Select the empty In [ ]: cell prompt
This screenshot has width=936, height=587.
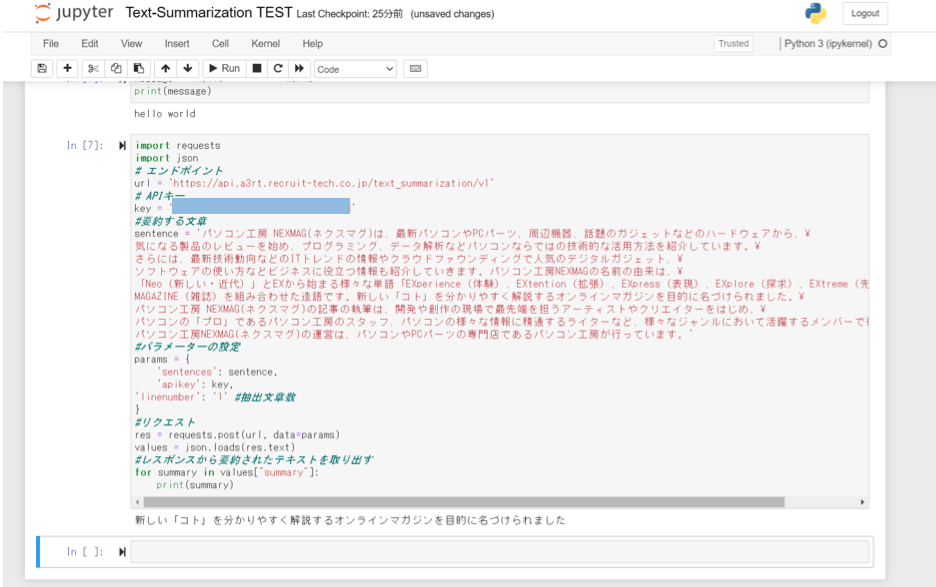85,552
